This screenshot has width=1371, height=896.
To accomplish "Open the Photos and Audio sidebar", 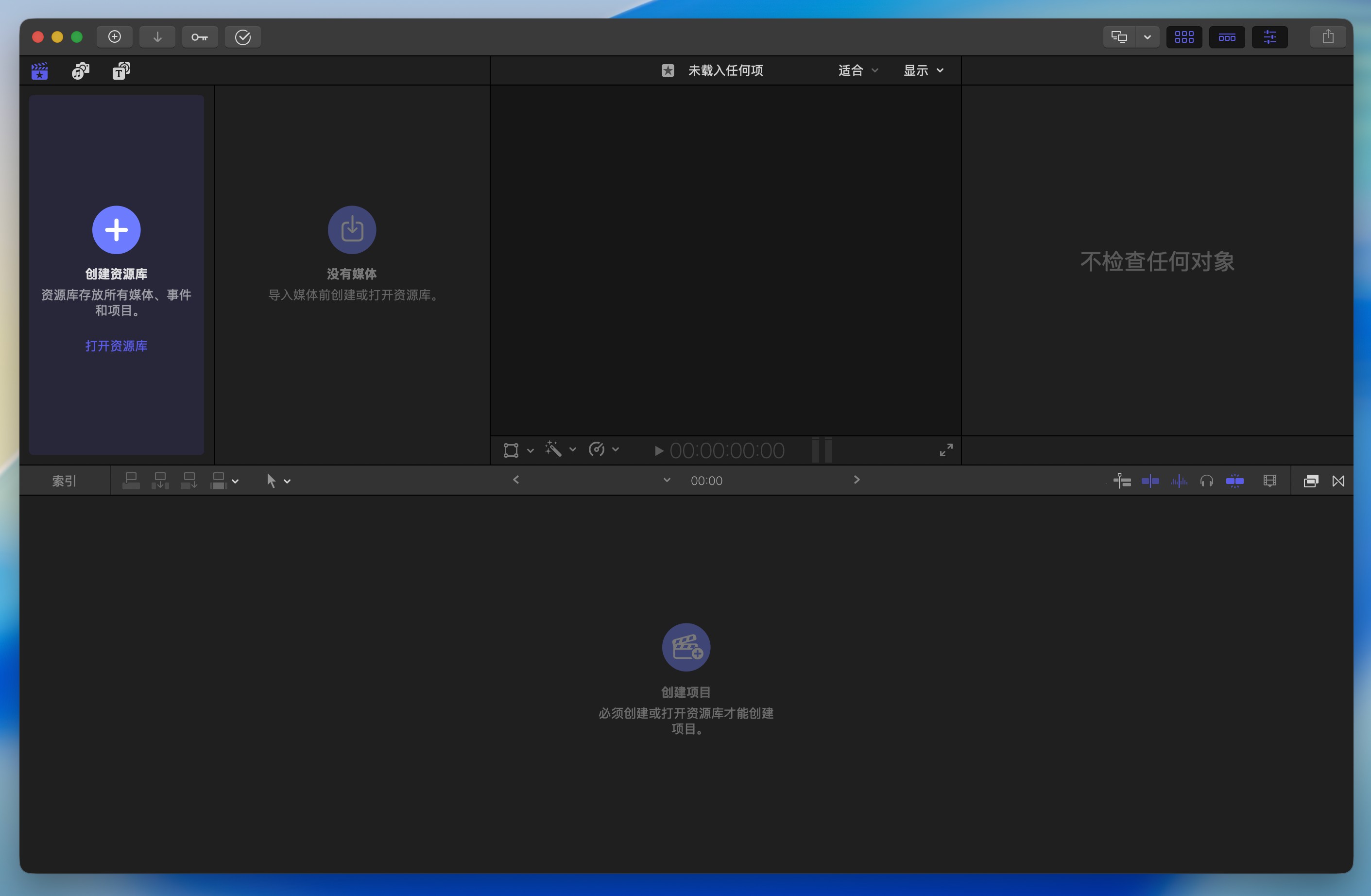I will tap(80, 71).
